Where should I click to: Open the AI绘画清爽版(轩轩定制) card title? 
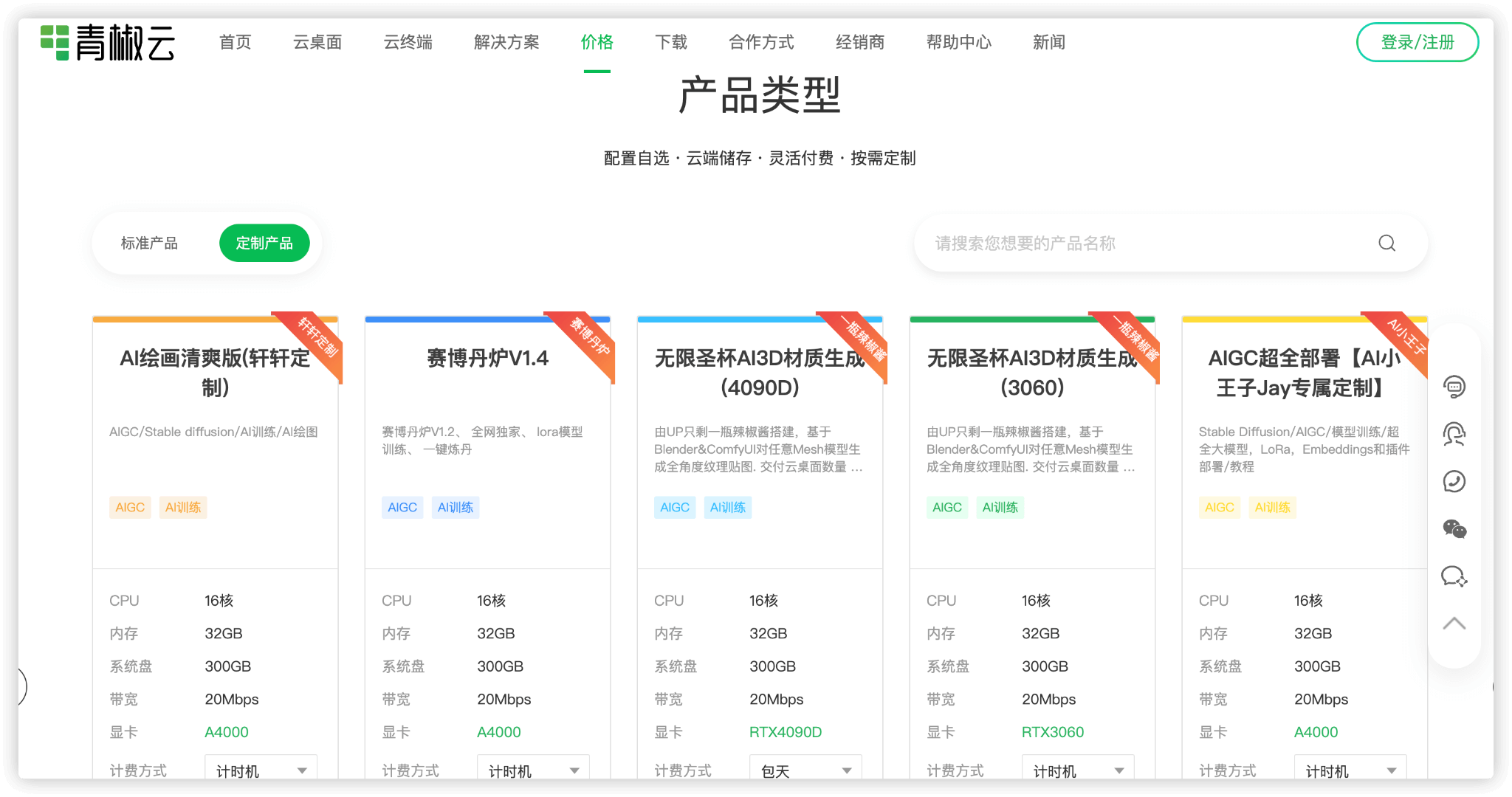point(215,373)
